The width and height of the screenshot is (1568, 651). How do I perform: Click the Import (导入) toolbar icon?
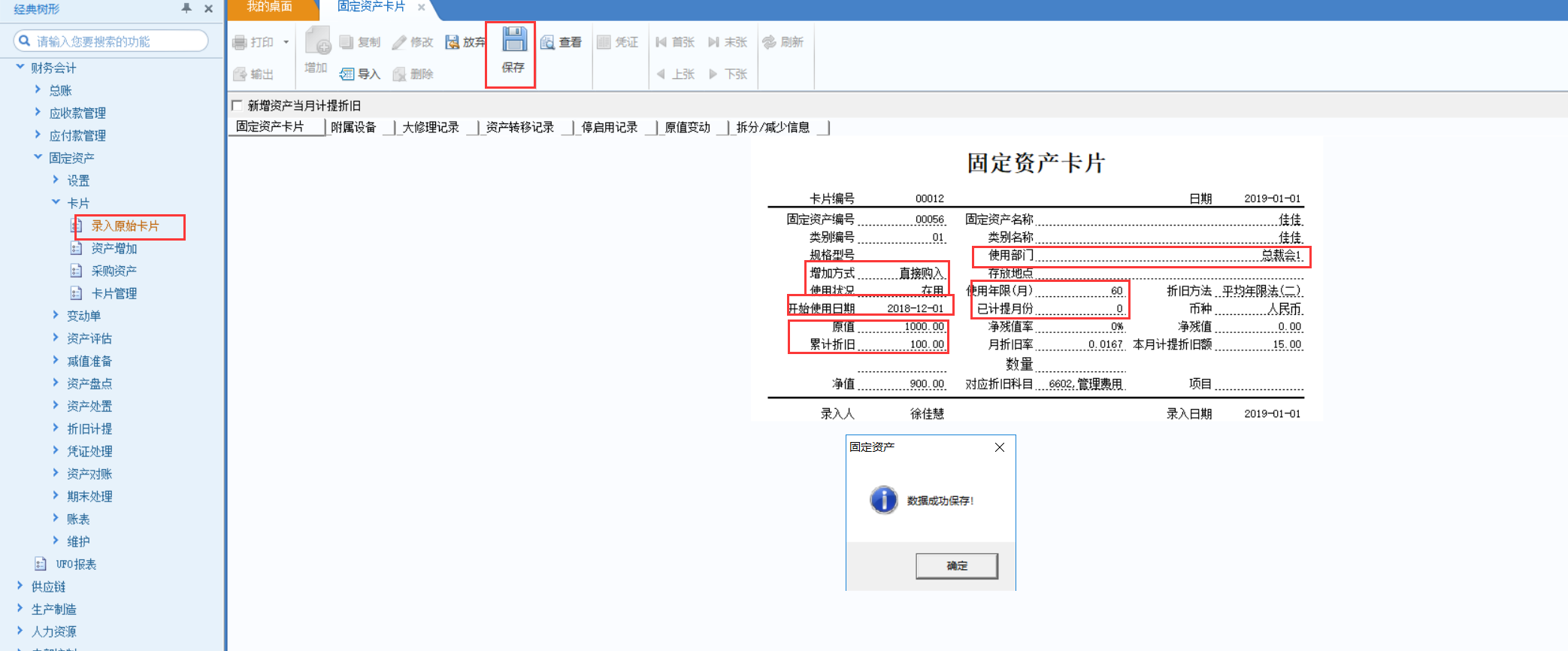coord(347,74)
